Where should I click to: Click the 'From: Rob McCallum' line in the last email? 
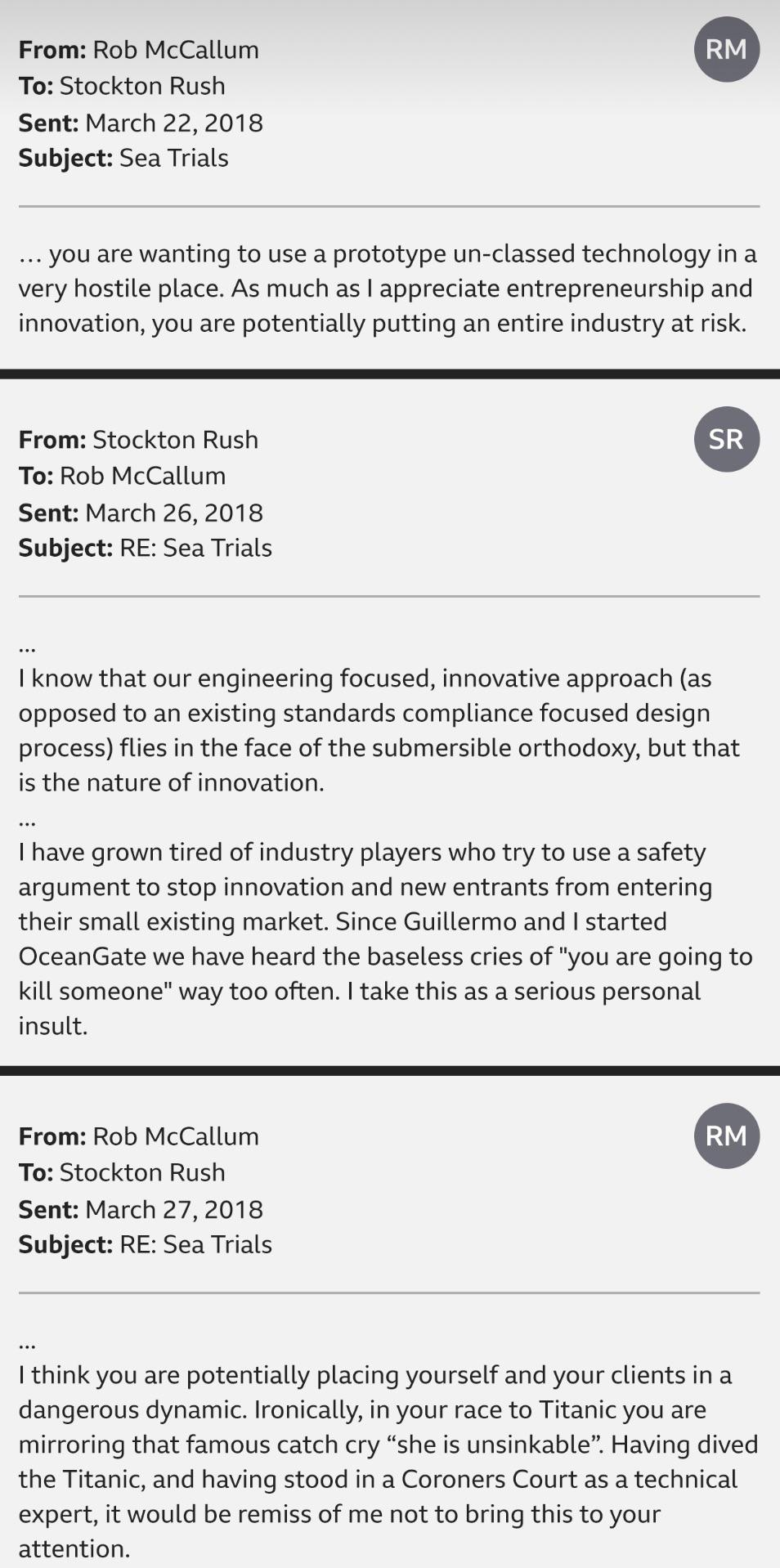coord(139,1136)
